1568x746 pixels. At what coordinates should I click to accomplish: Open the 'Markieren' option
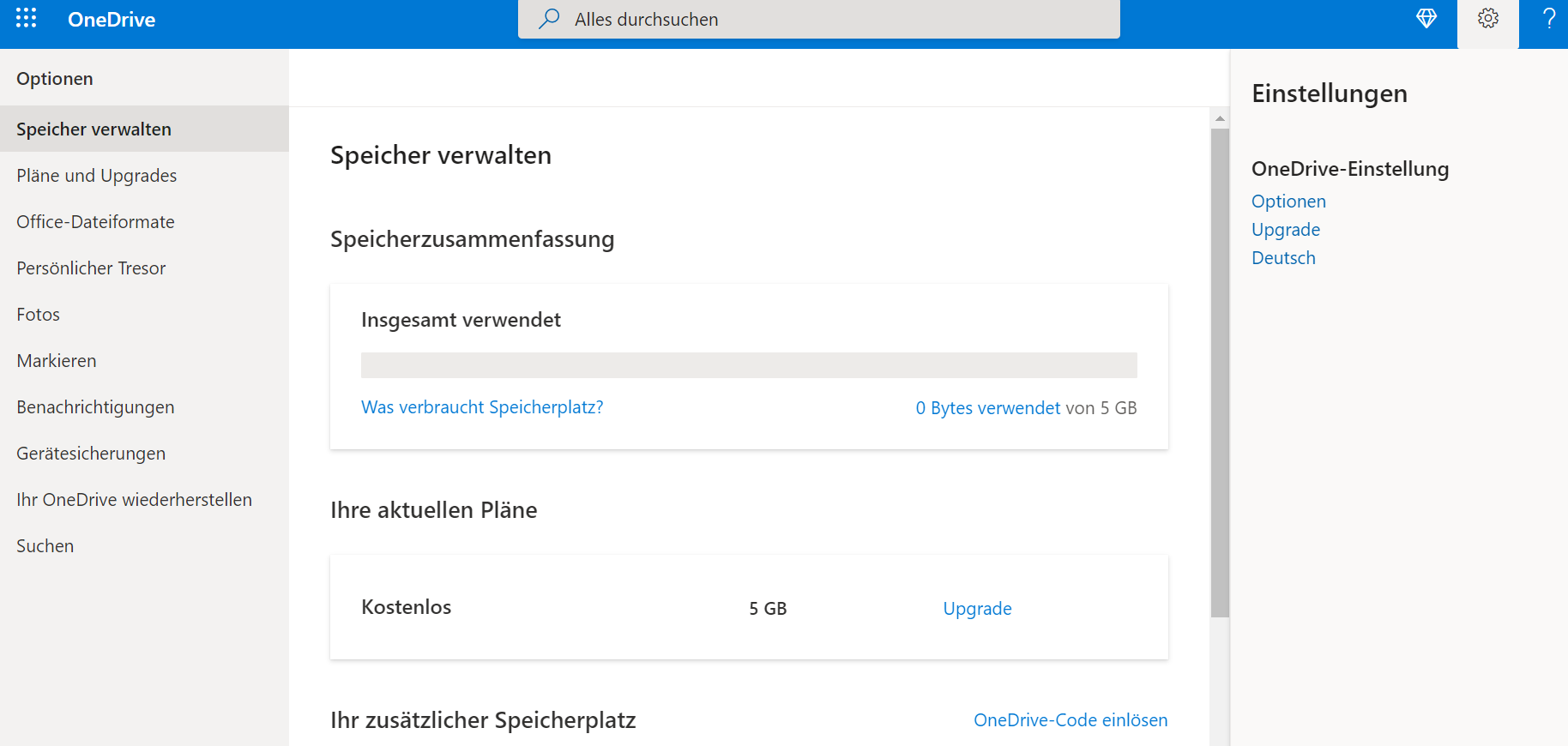coord(144,360)
